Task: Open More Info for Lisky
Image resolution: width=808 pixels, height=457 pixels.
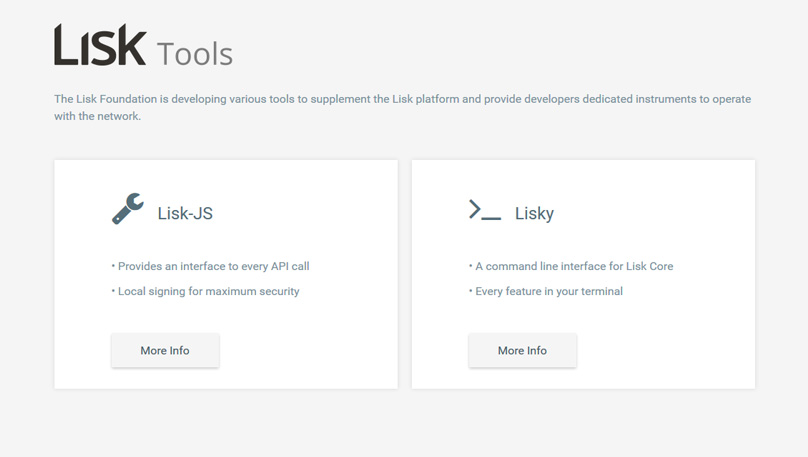Action: (x=522, y=350)
